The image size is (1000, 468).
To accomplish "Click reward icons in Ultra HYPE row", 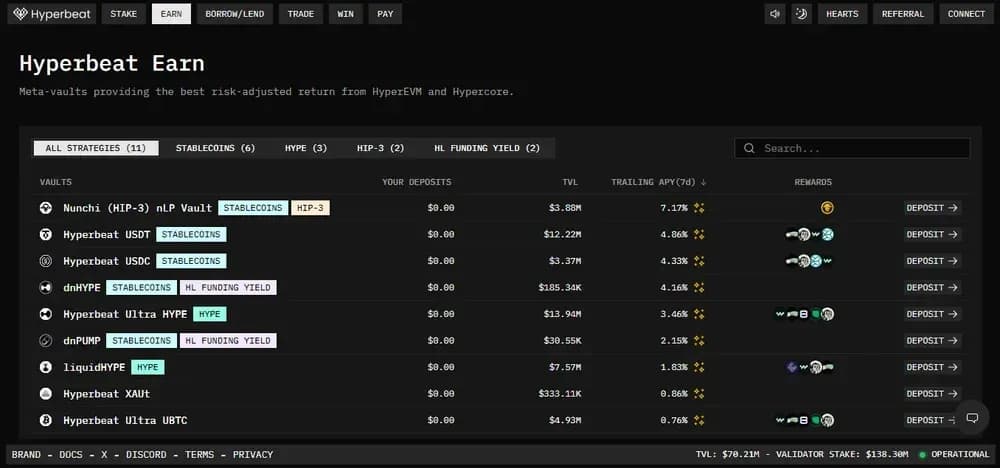I will click(805, 314).
